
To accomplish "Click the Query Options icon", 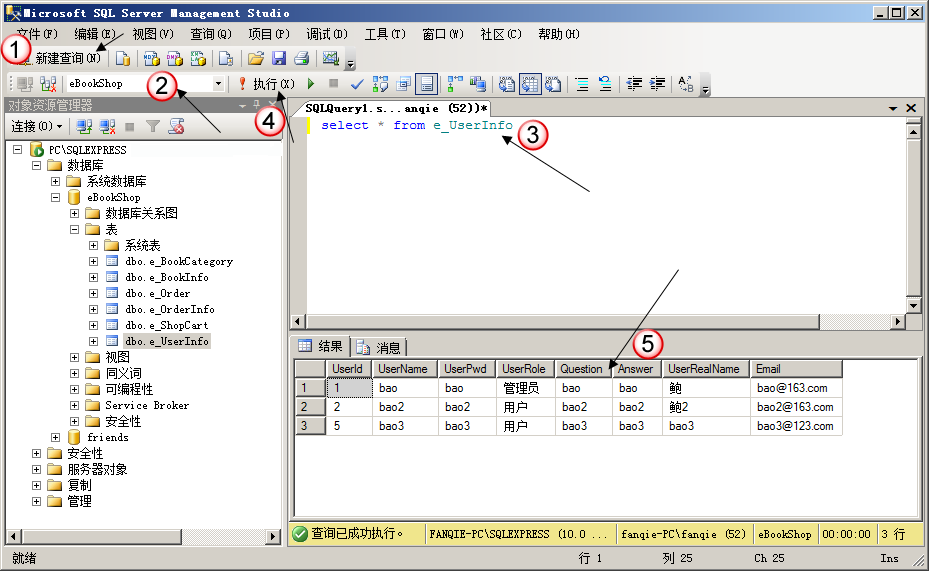I will click(x=403, y=84).
